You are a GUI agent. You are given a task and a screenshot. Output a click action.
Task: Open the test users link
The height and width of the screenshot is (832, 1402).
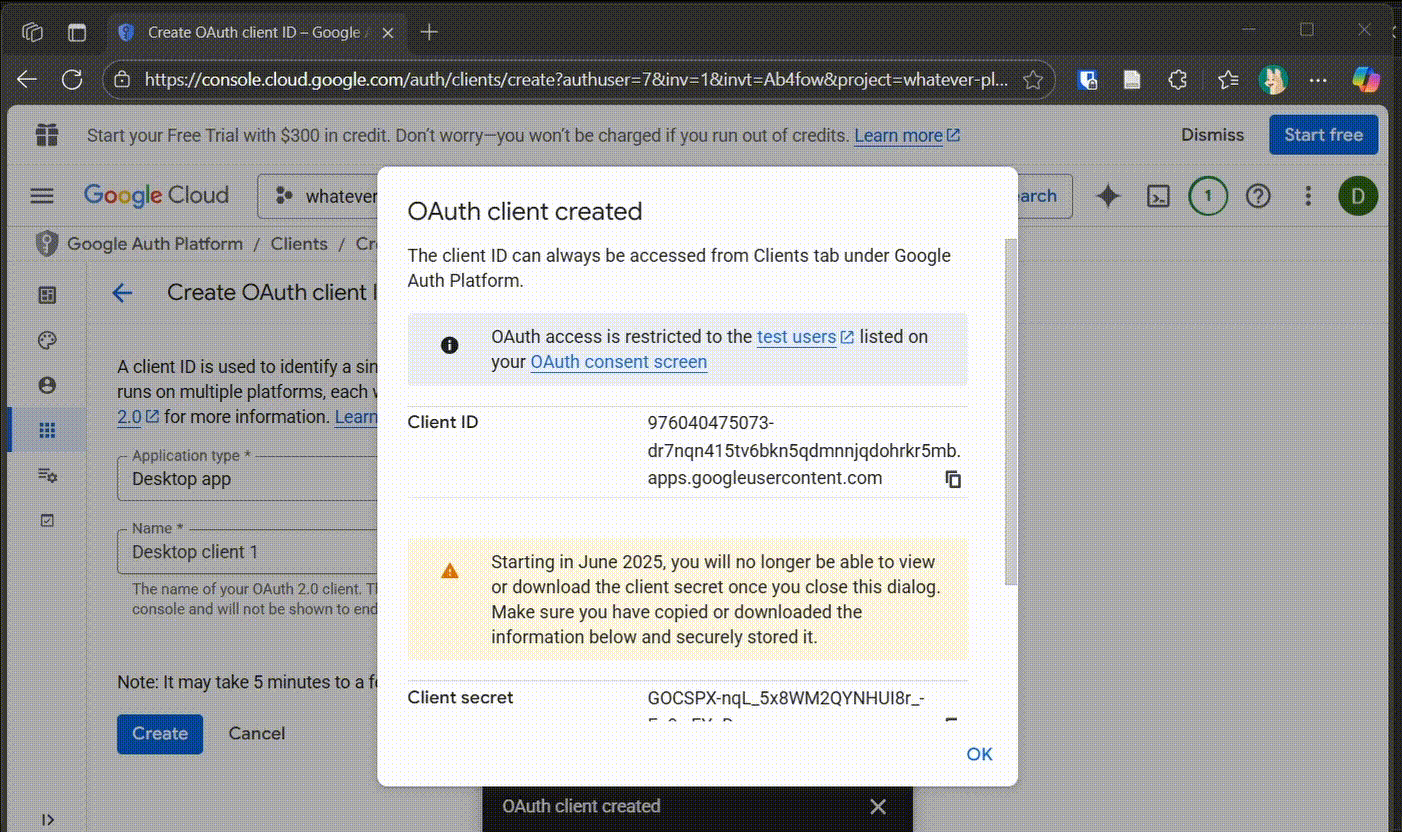805,337
